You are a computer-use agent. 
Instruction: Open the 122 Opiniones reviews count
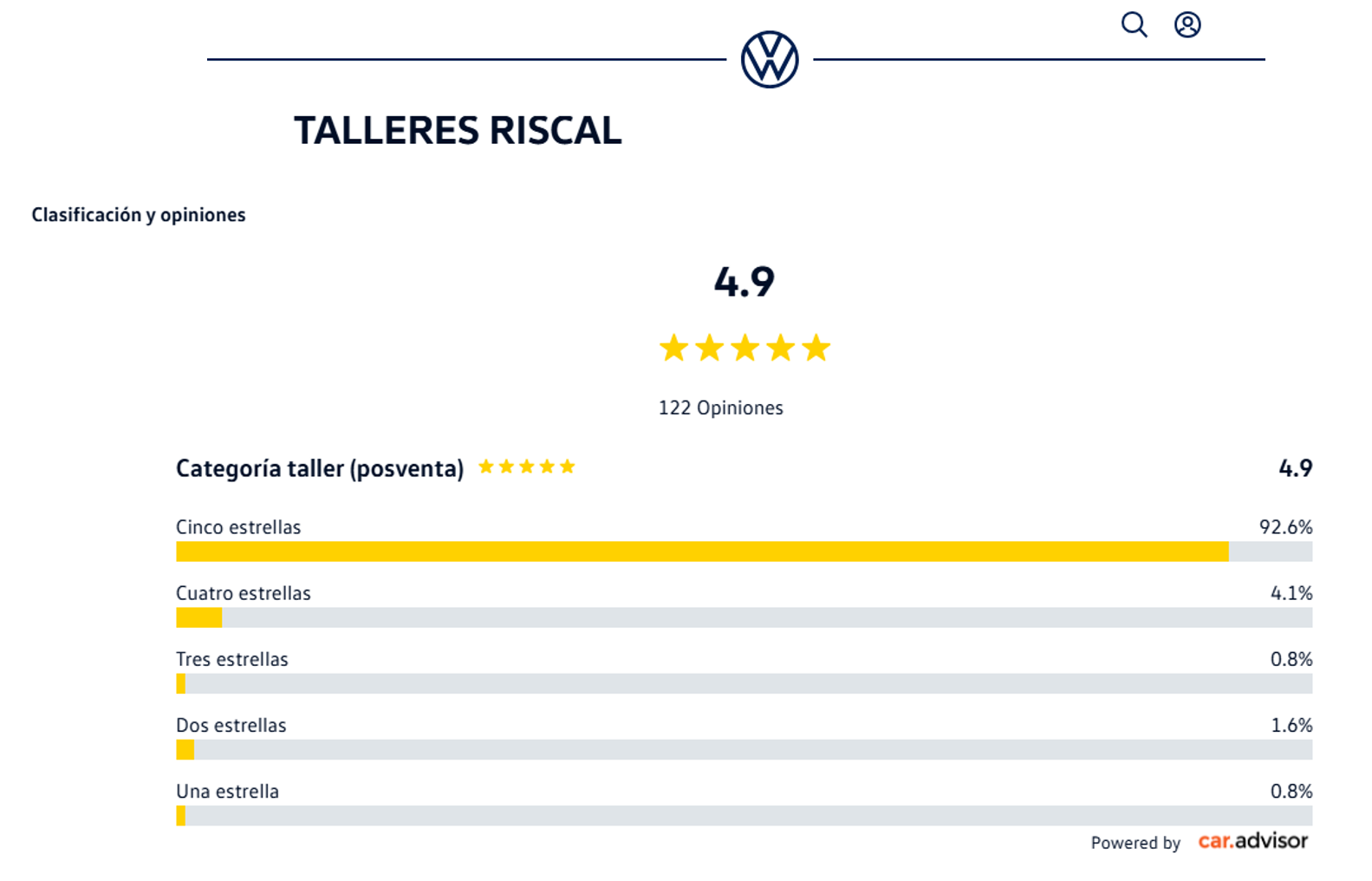point(720,408)
